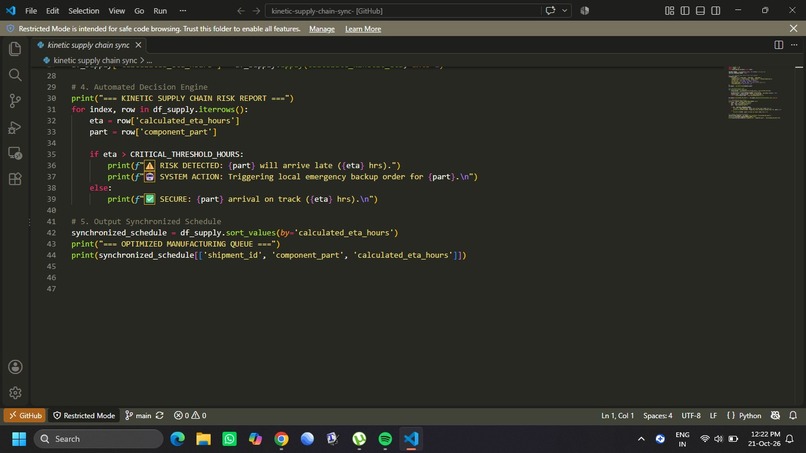Go forward with the right arrow
Viewport: 806px width, 453px height.
pyautogui.click(x=256, y=11)
